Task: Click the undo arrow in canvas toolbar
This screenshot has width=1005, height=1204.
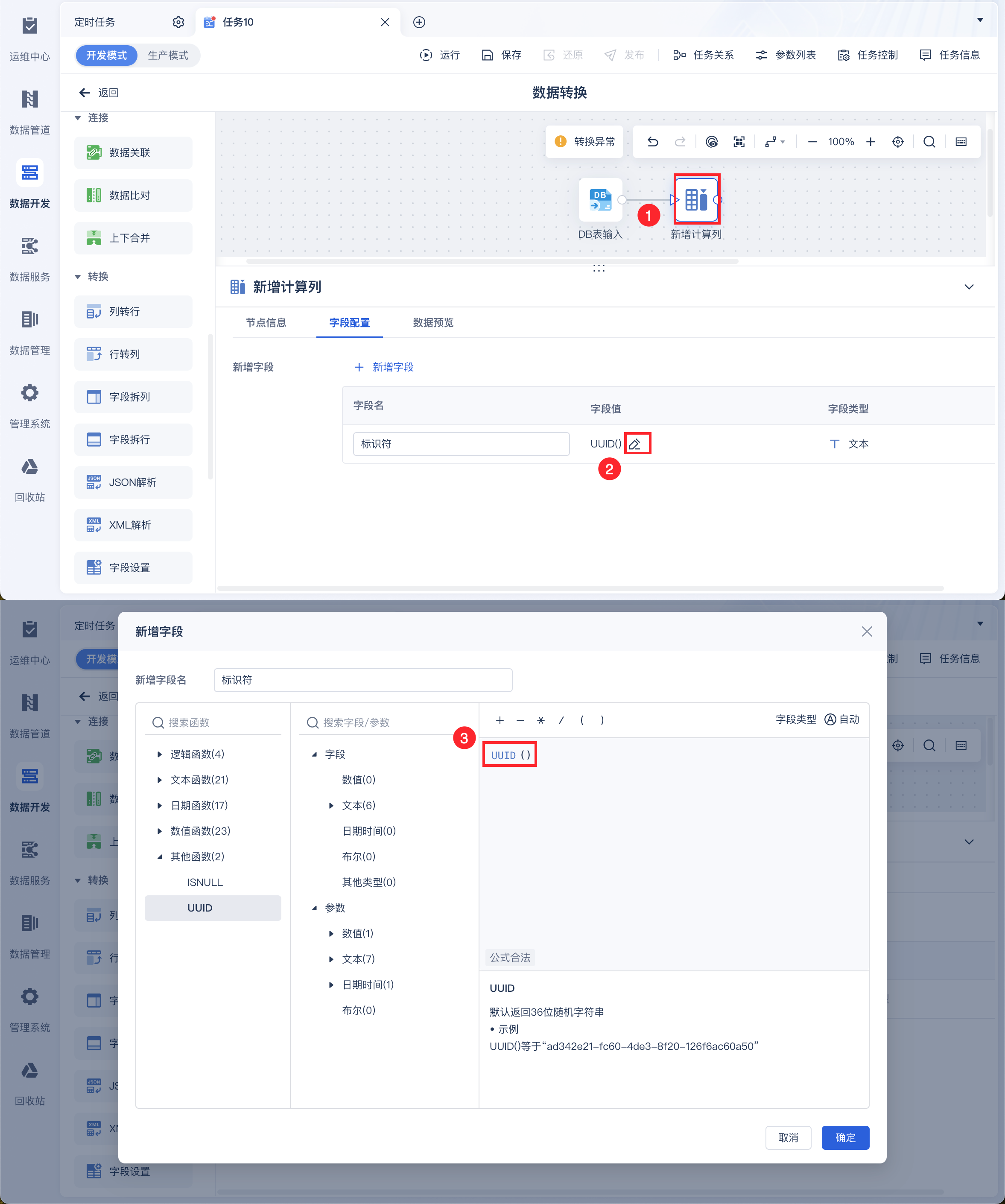Action: pyautogui.click(x=652, y=142)
